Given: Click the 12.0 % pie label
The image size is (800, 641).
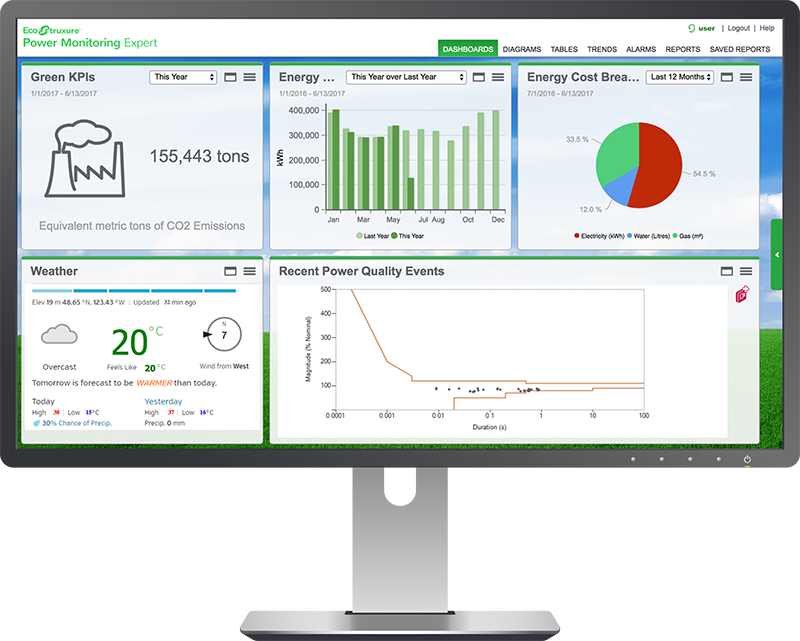Looking at the screenshot, I should (x=590, y=209).
